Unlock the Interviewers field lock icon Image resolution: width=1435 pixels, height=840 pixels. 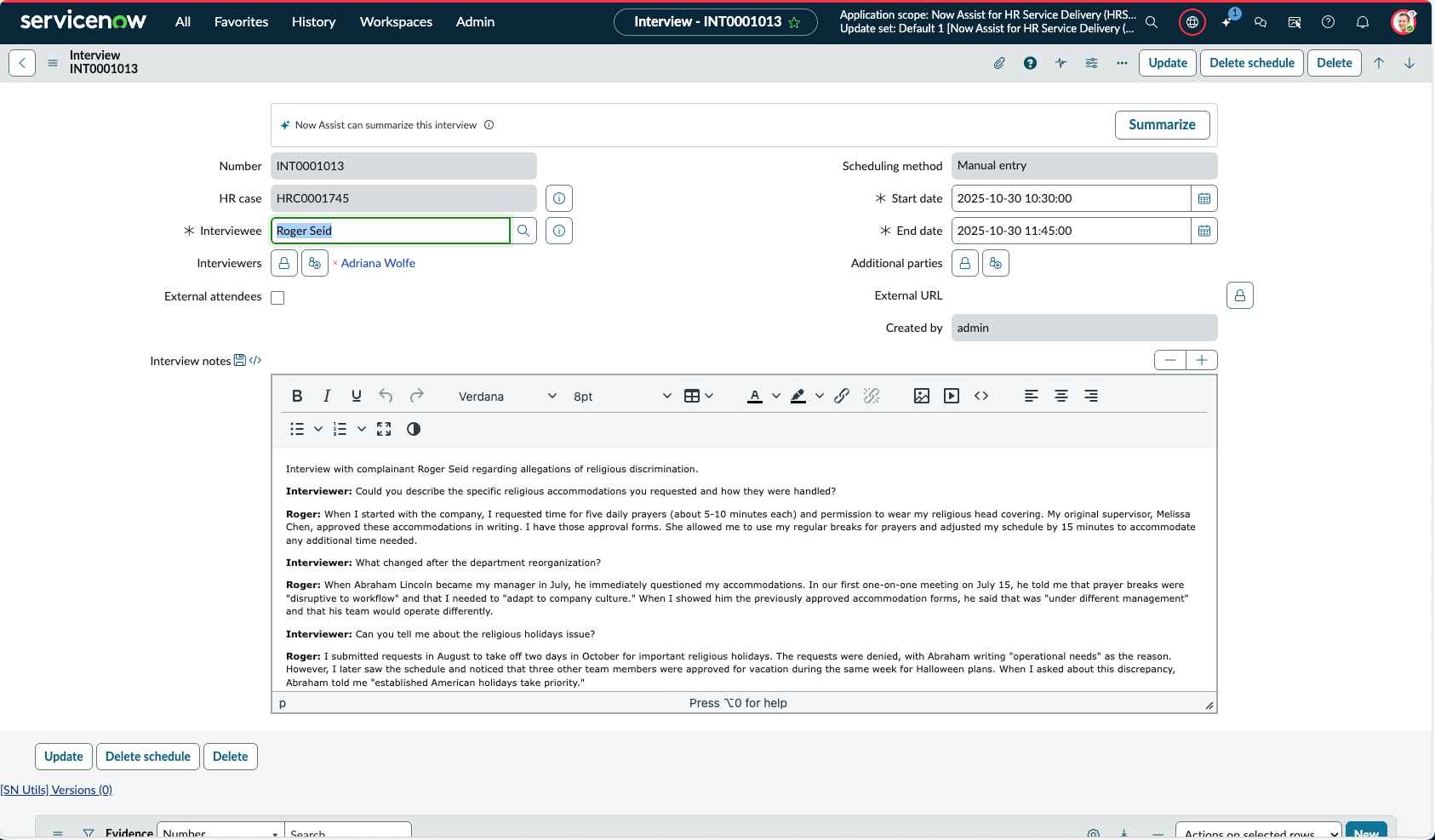(x=284, y=263)
